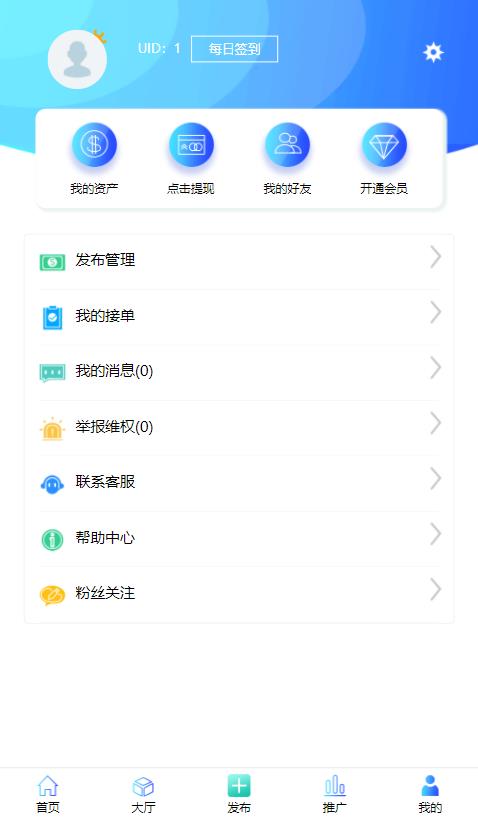The width and height of the screenshot is (478, 821).
Task: Select the 我的 profile tab
Action: 430,795
